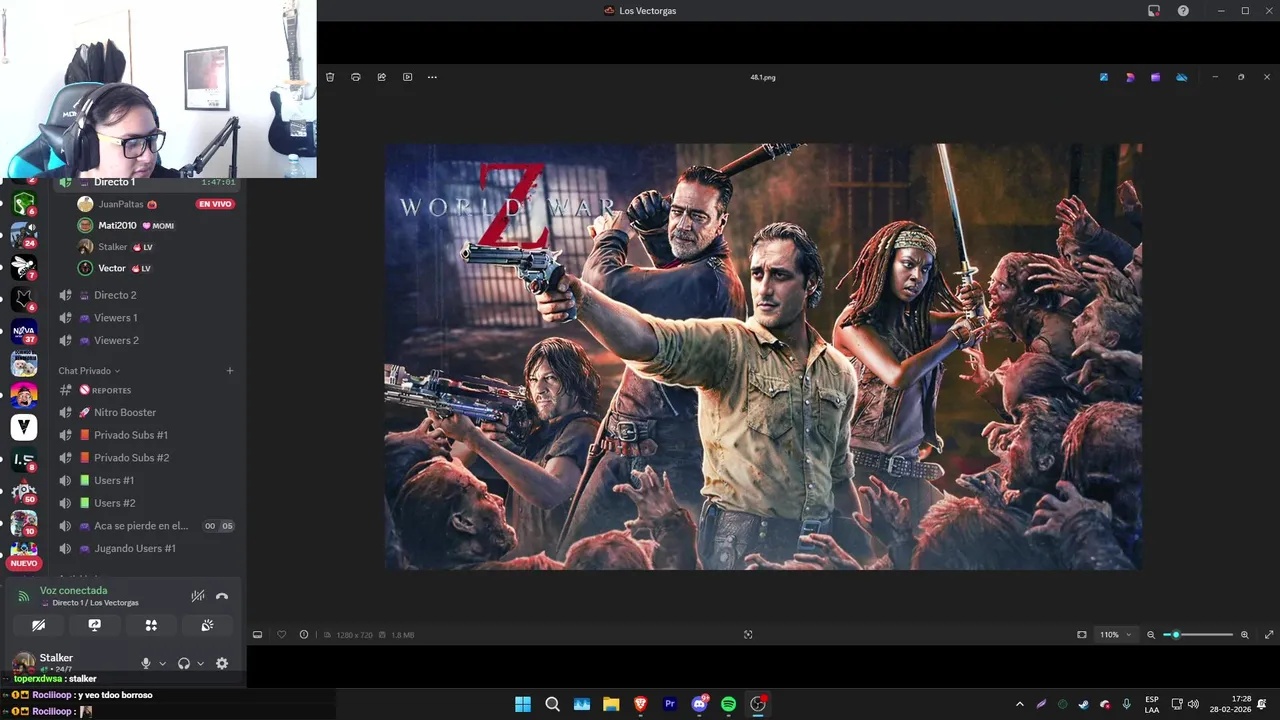Click the World War Z image
The width and height of the screenshot is (1280, 720).
763,356
